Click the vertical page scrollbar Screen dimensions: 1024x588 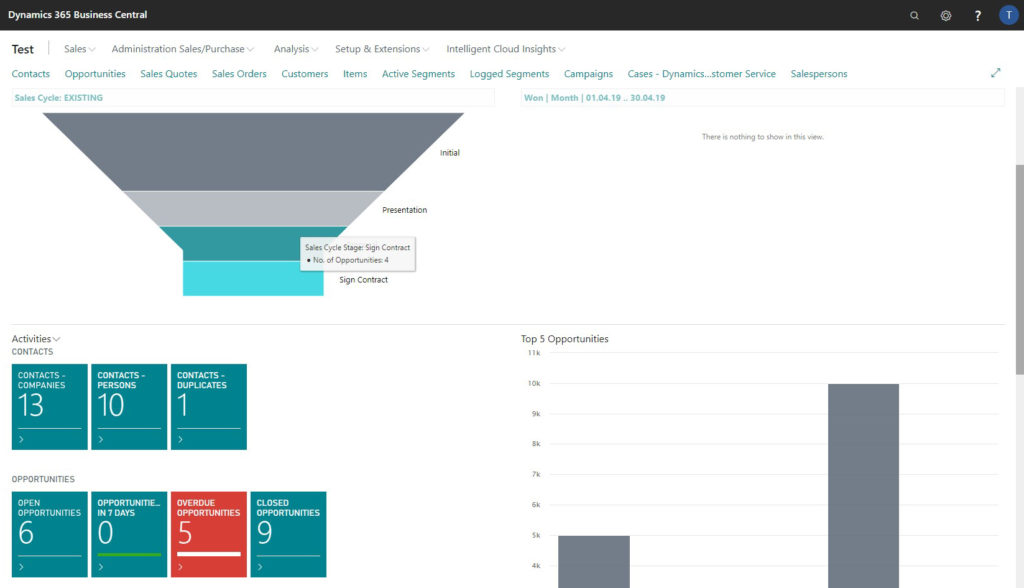coord(1019,269)
